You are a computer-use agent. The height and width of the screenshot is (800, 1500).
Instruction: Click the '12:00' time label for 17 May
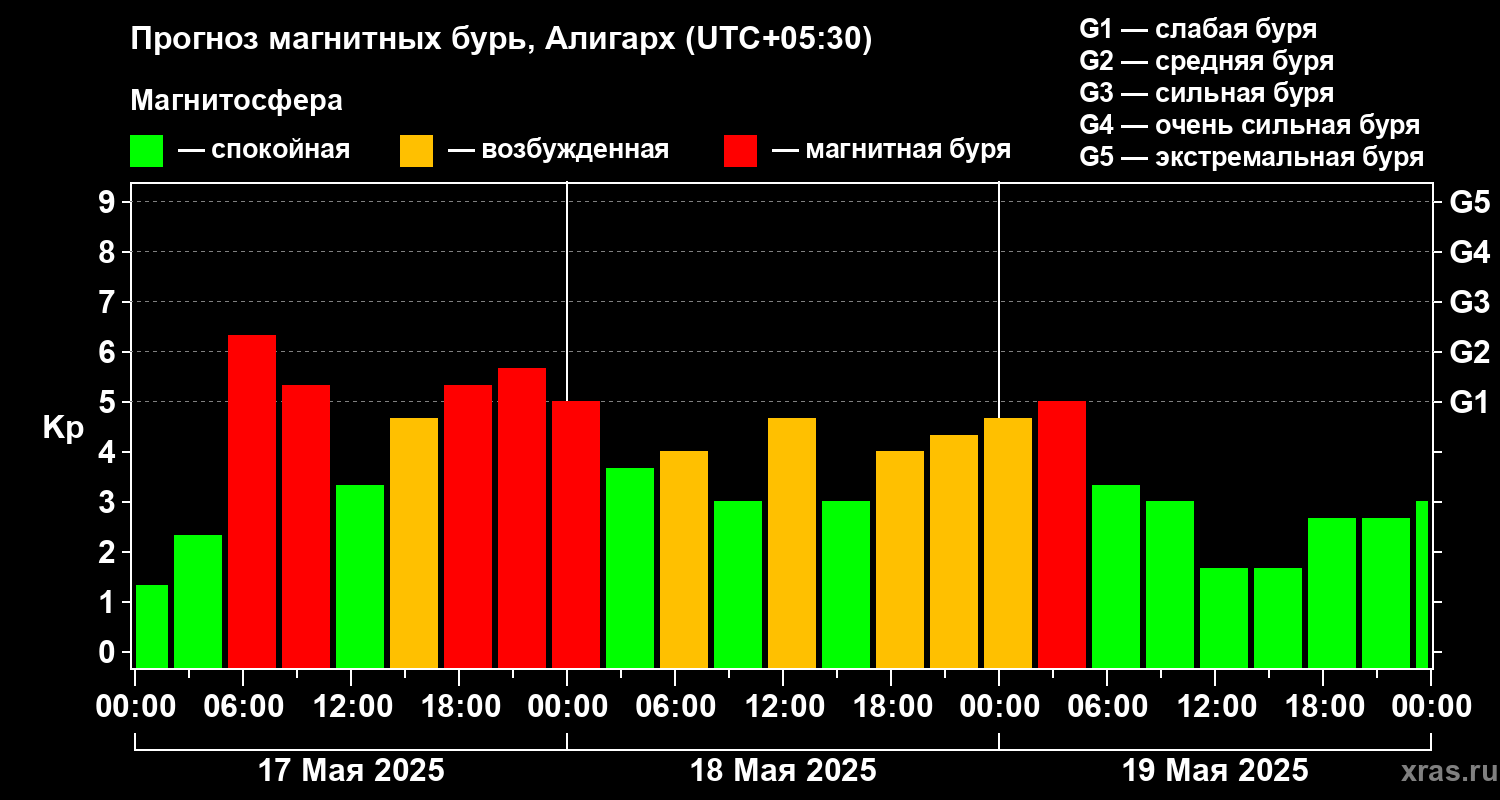(351, 706)
